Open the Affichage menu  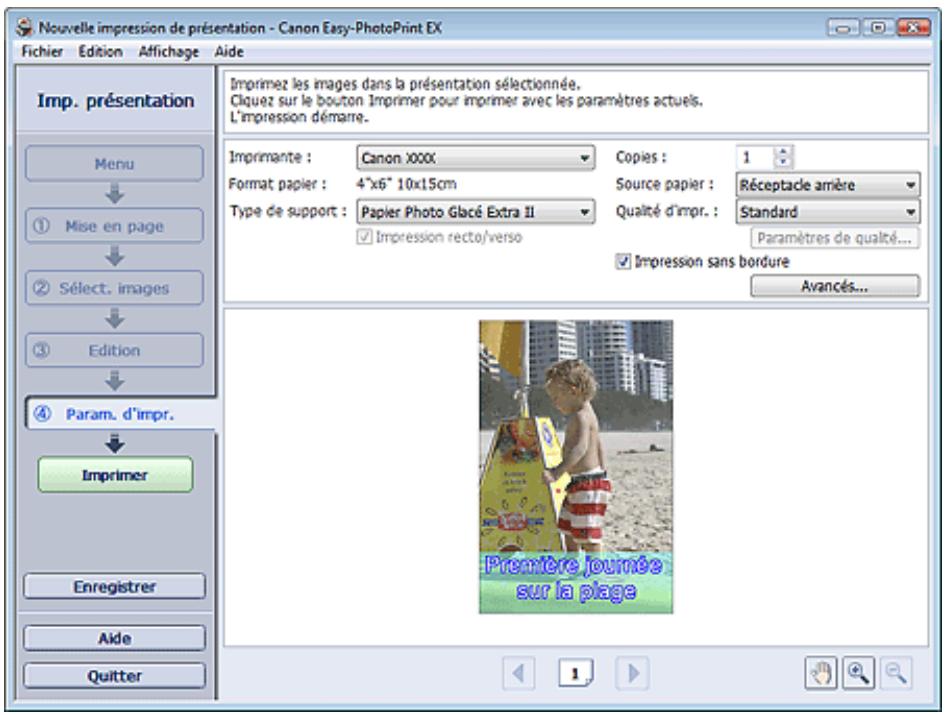click(x=169, y=52)
